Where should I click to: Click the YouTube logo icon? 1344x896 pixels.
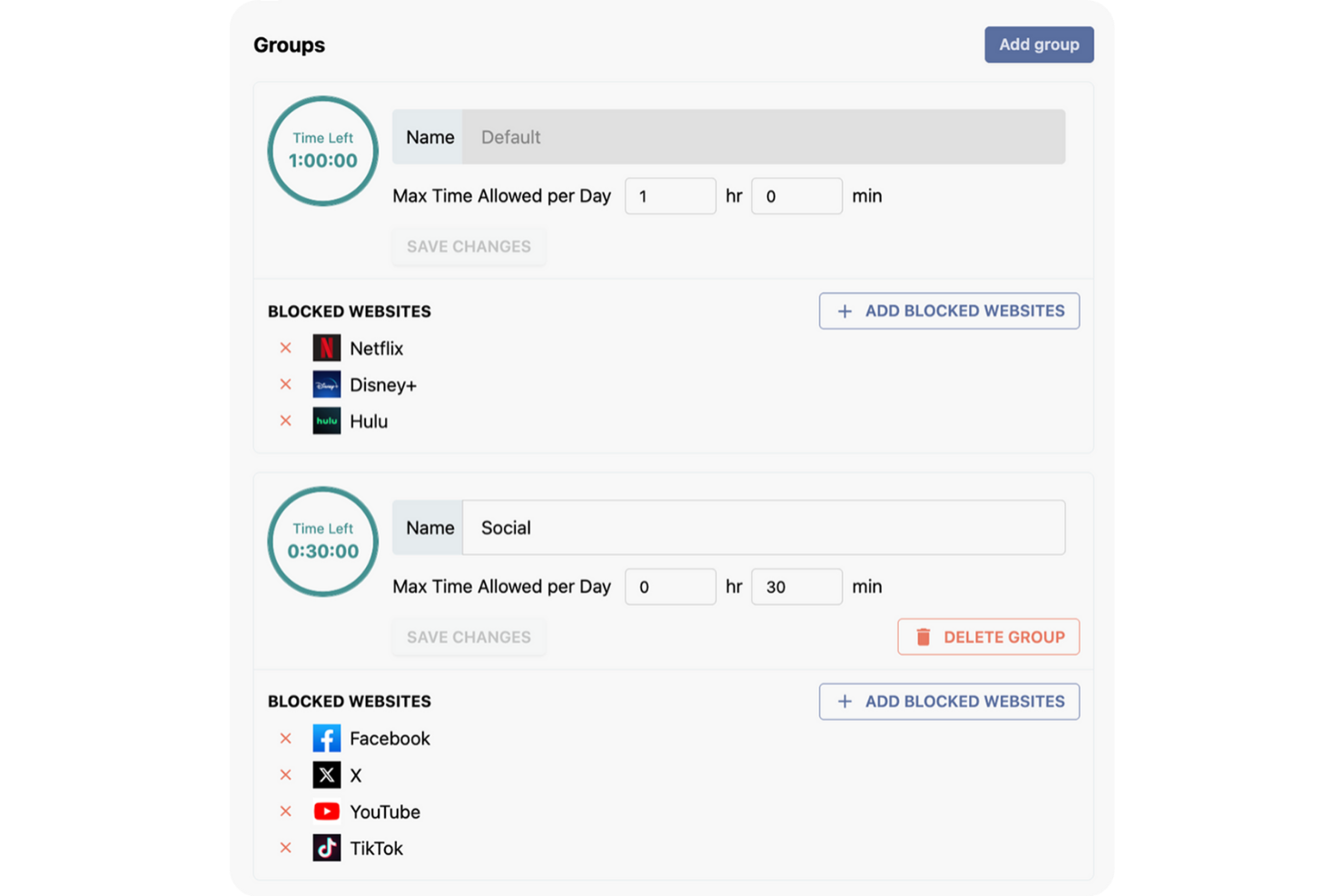pyautogui.click(x=327, y=812)
